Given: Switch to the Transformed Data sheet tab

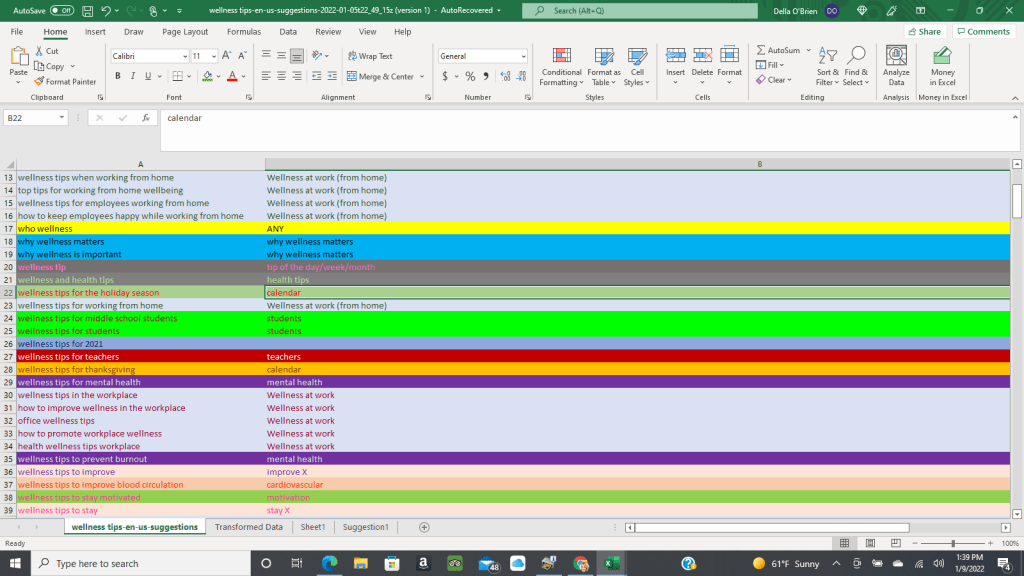Looking at the screenshot, I should coord(248,527).
